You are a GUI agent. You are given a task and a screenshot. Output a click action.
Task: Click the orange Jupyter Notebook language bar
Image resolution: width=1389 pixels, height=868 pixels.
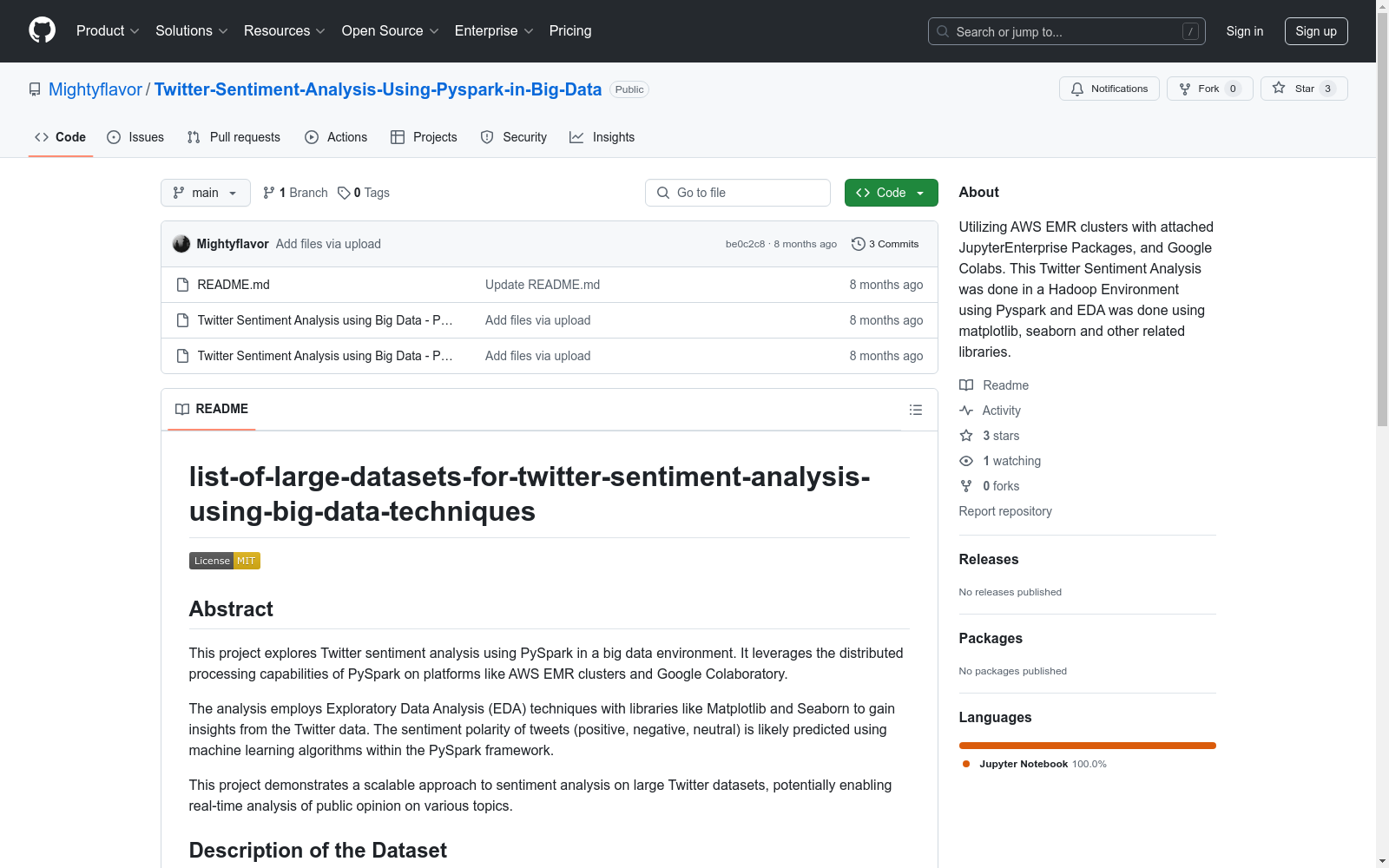coord(1088,746)
